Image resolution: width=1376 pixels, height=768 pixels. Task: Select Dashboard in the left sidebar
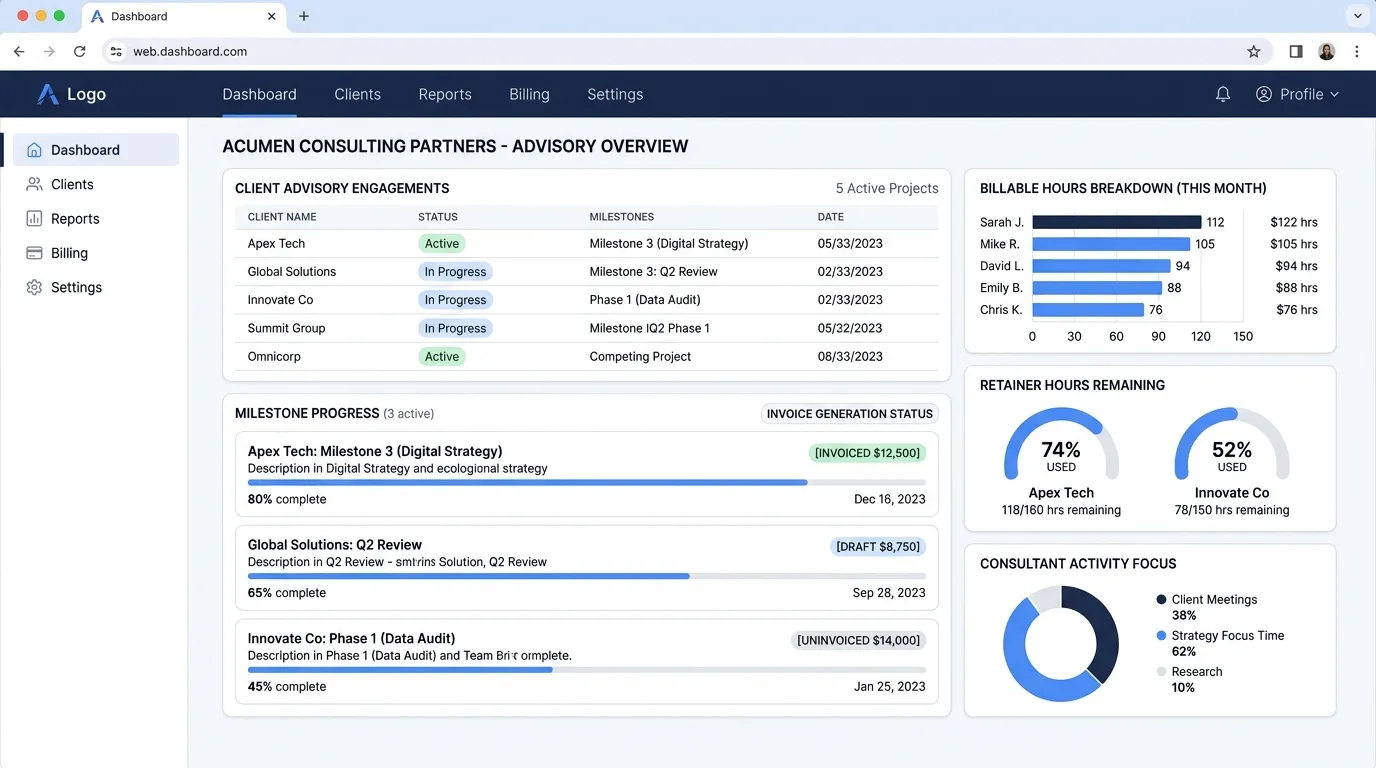point(96,150)
